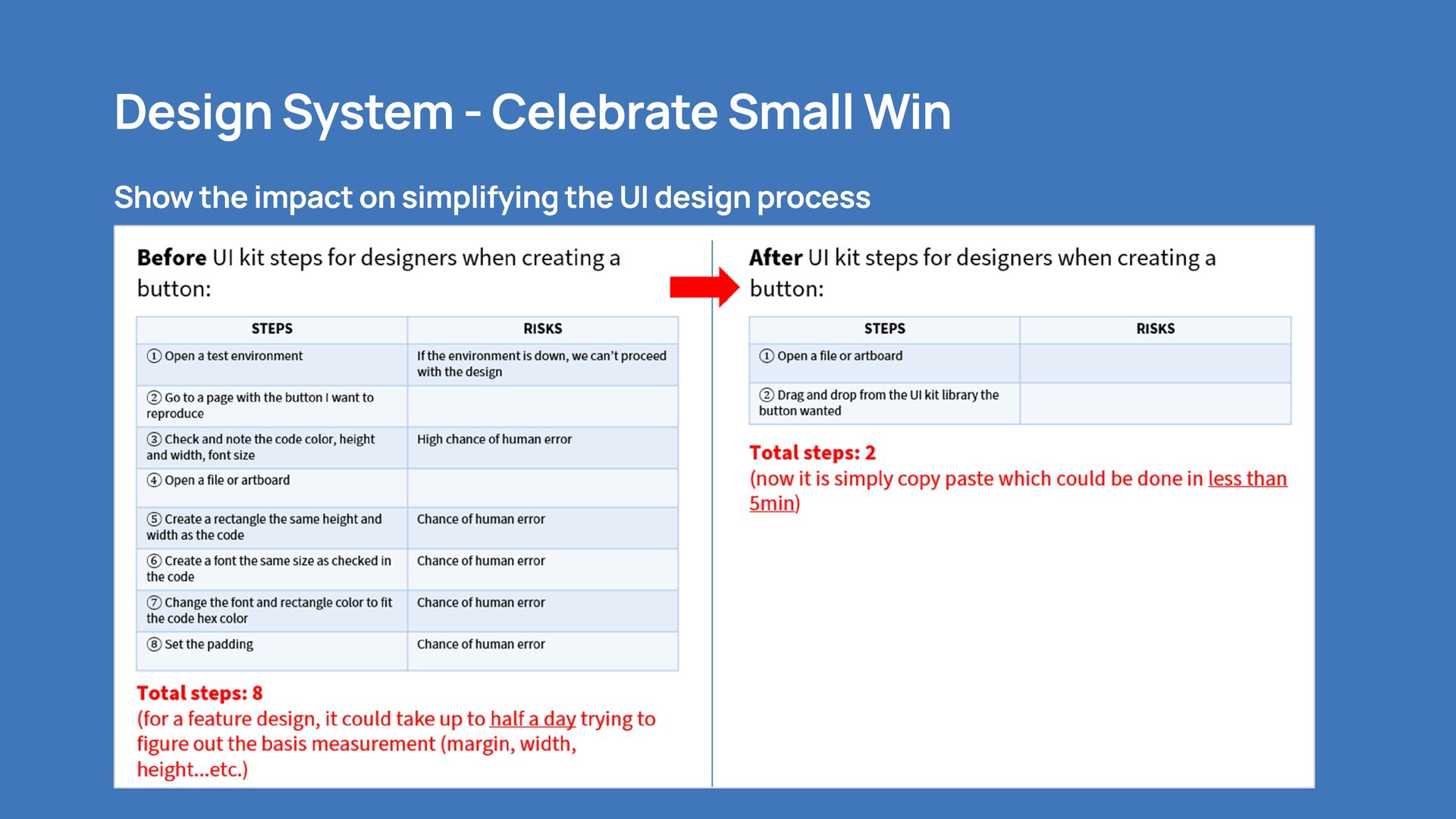Click the STEPS header in the Before table
Screen dimensions: 1456x819
(x=271, y=328)
